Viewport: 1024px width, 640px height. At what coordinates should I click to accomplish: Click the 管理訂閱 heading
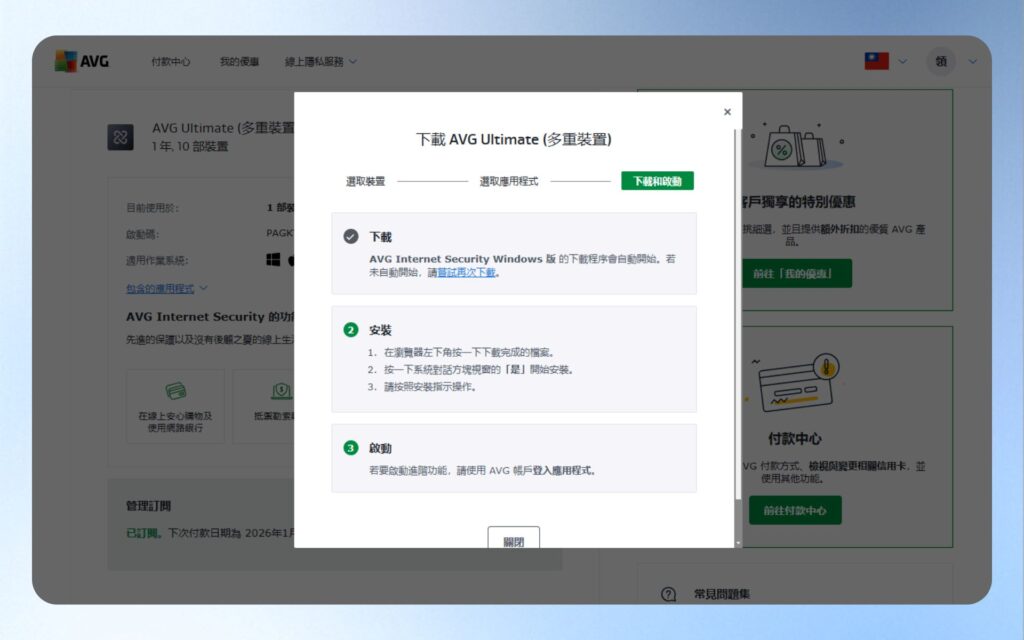pos(148,506)
